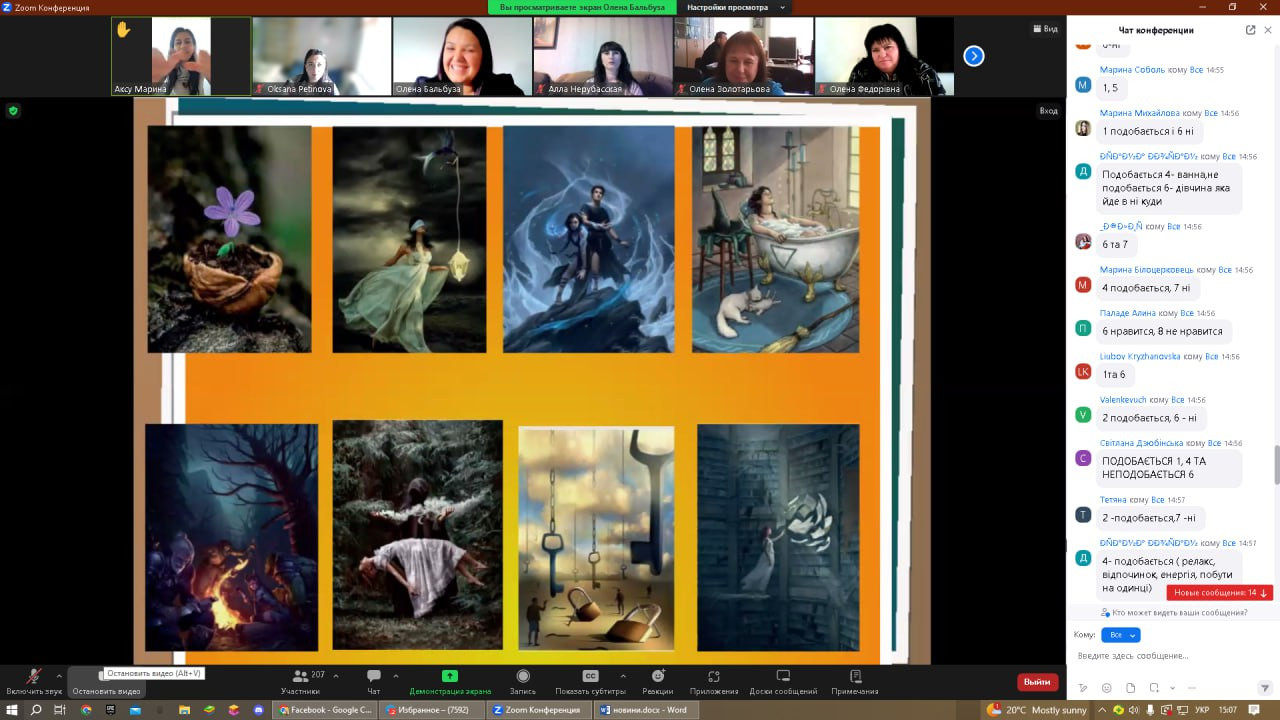The image size is (1280, 720).
Task: Take a screenshot for chat
Action: (1152, 688)
